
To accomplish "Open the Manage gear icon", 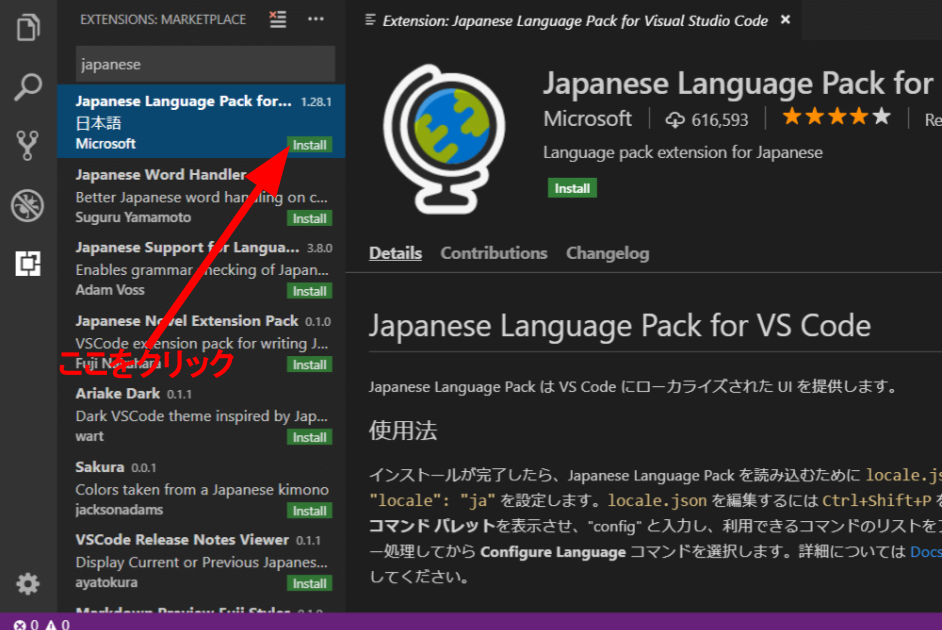I will coord(28,583).
